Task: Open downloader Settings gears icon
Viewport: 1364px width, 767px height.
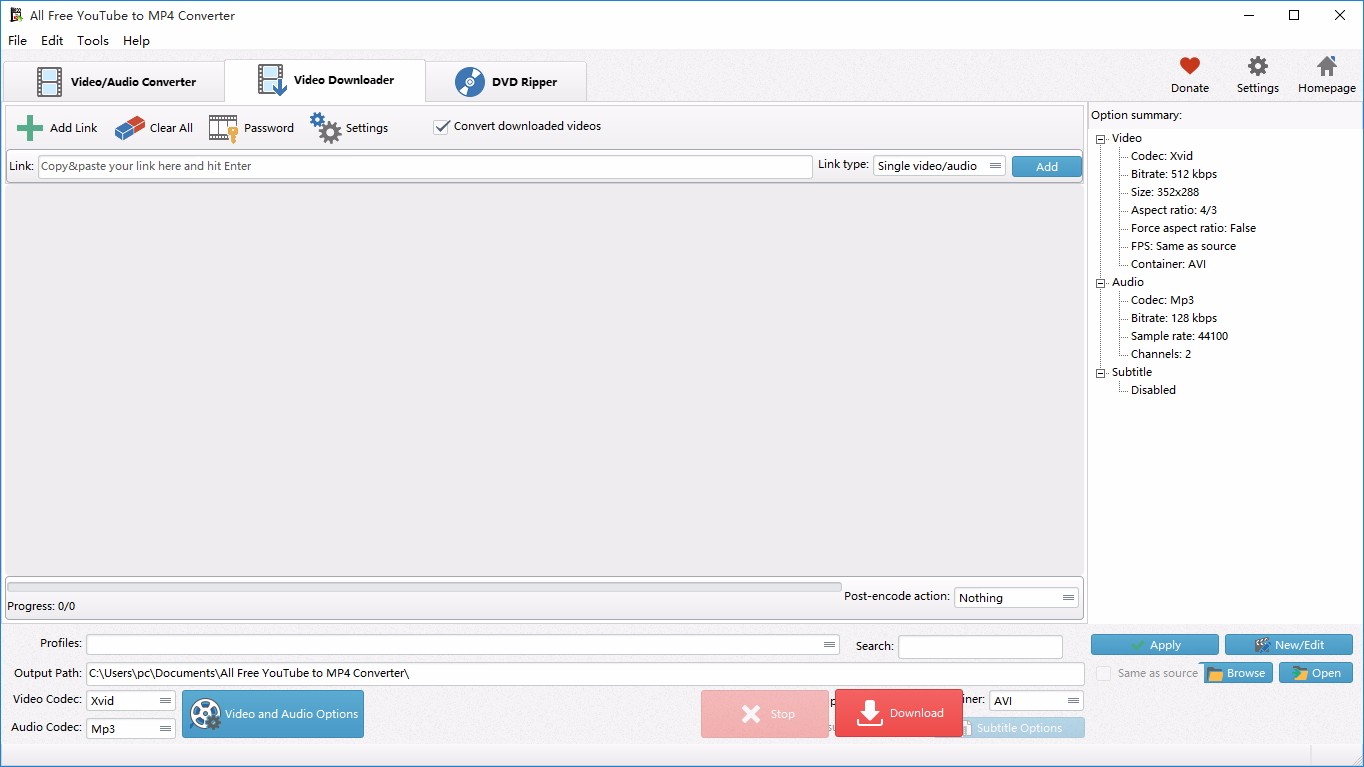Action: click(x=325, y=127)
